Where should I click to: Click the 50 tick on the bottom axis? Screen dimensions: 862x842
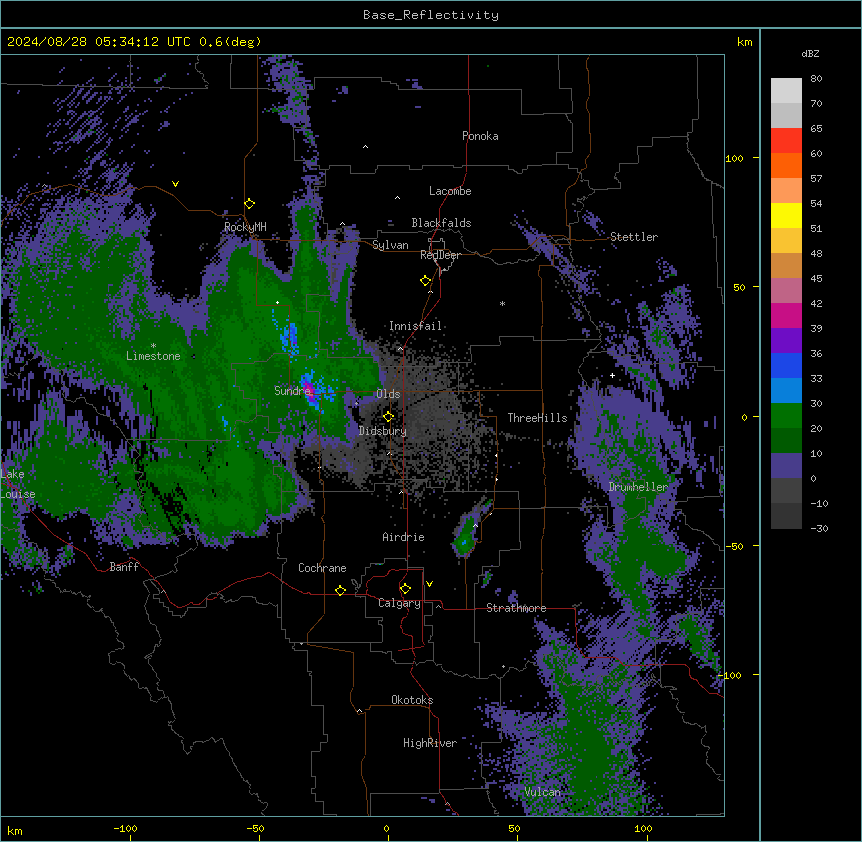514,829
